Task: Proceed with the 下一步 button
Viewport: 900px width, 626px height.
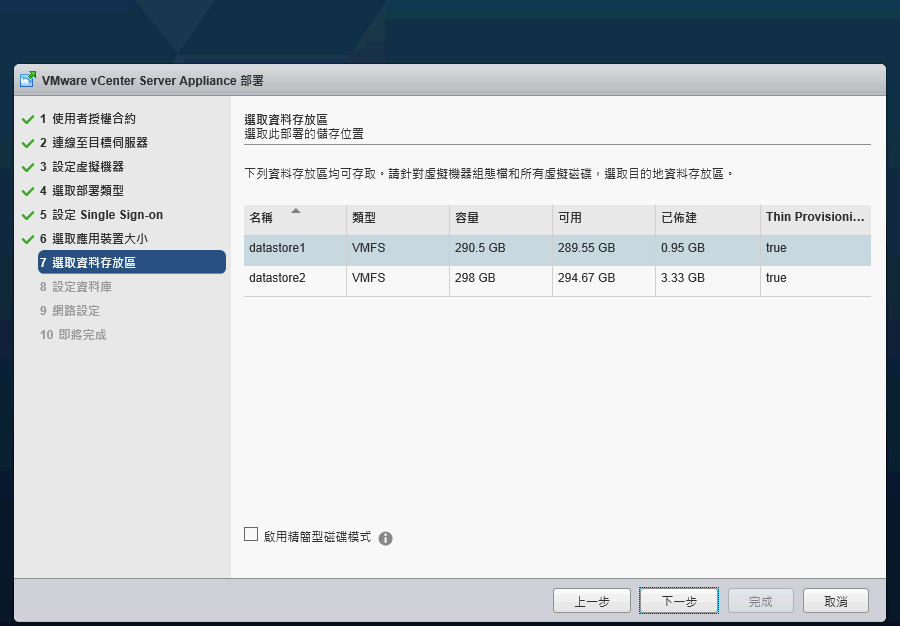Action: 679,601
